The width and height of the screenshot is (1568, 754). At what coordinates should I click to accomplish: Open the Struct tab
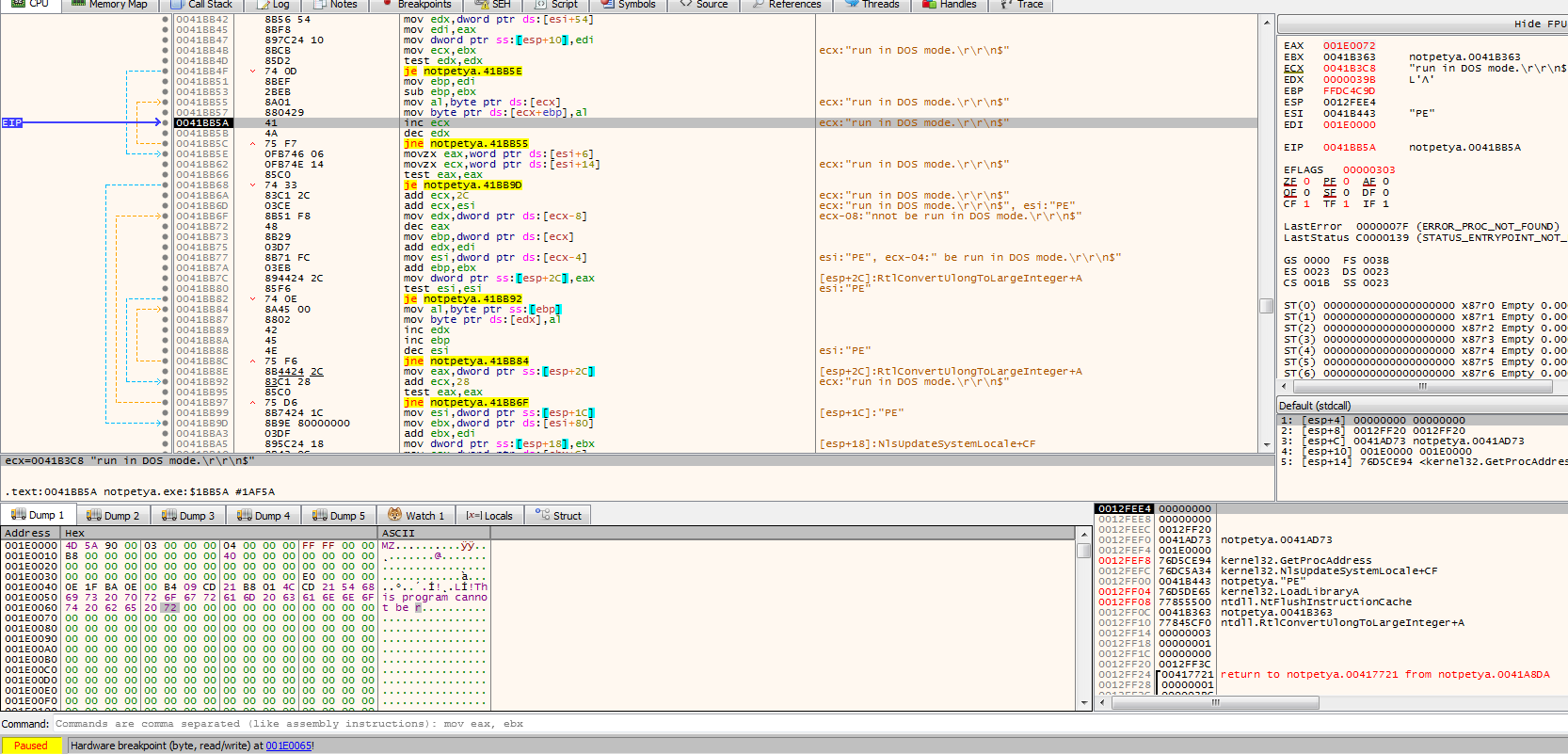coord(558,515)
